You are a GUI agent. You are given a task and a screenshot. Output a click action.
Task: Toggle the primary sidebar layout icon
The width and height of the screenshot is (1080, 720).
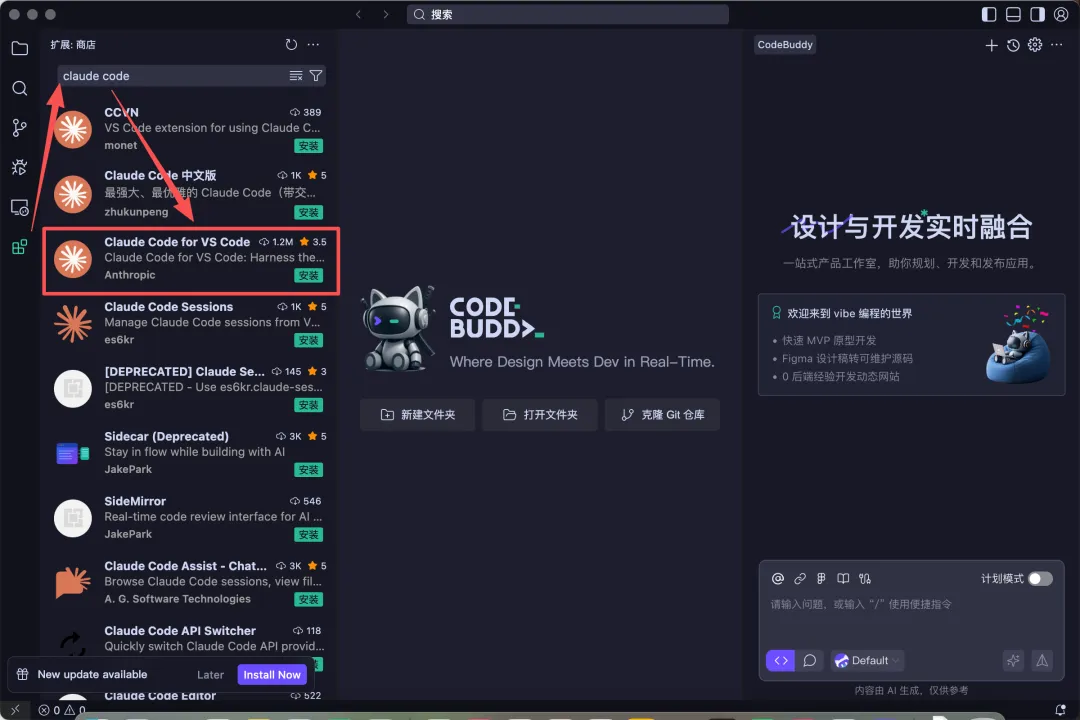click(x=989, y=14)
